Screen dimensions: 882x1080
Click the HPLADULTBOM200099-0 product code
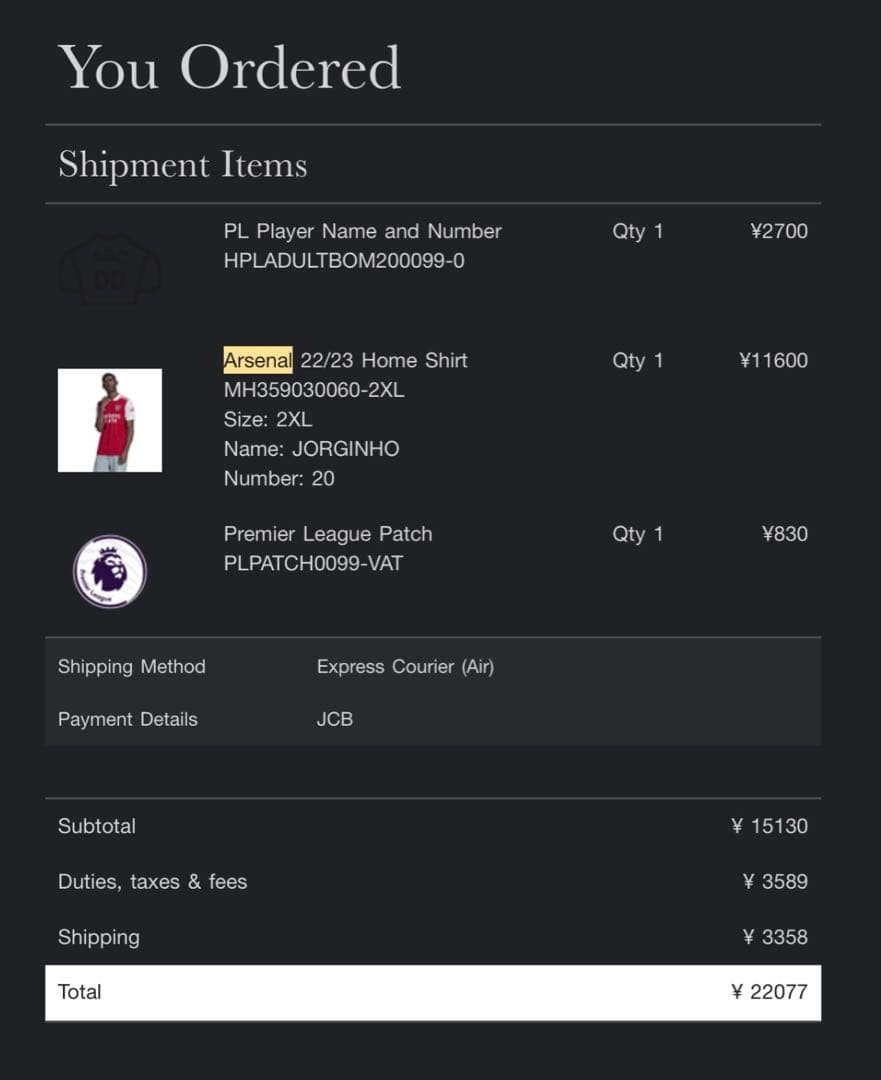(344, 261)
